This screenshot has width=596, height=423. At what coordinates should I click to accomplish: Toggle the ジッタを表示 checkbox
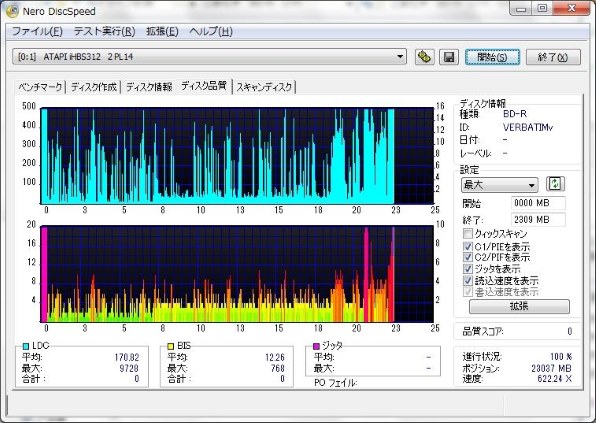pyautogui.click(x=468, y=269)
